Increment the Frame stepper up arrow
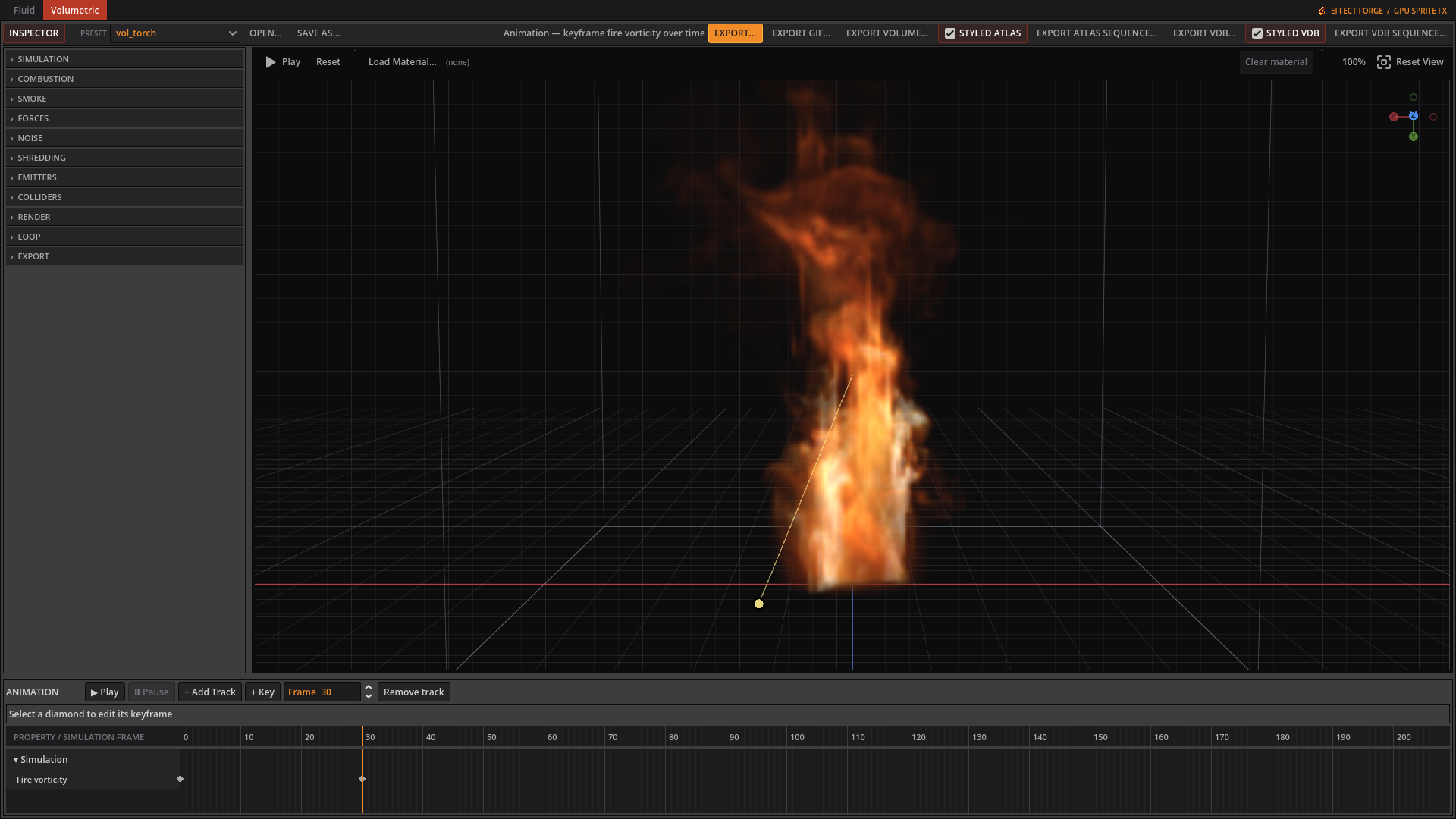Screen dimensions: 1456x819 pyautogui.click(x=369, y=688)
